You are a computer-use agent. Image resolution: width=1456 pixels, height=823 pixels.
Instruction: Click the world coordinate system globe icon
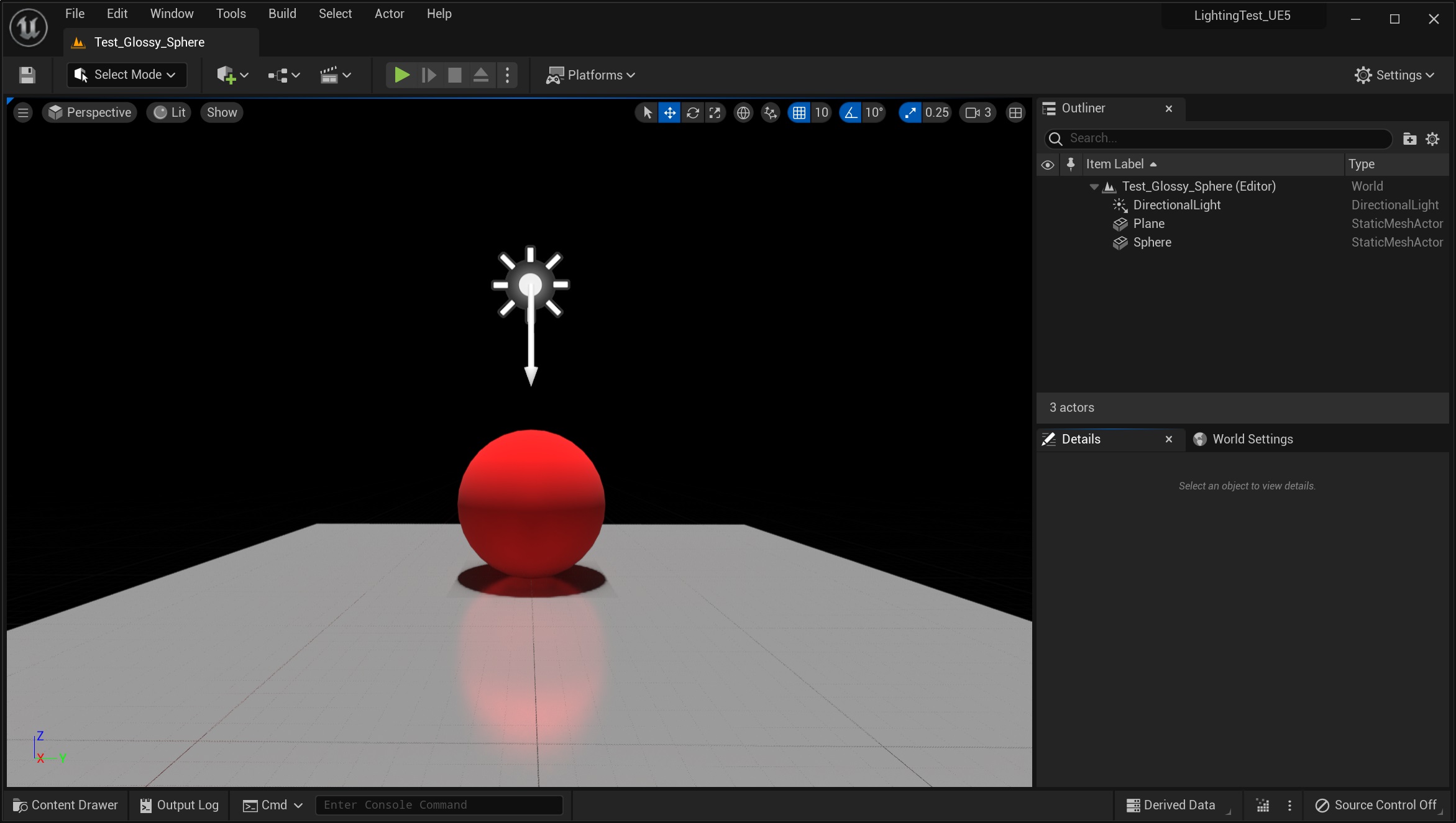(743, 112)
